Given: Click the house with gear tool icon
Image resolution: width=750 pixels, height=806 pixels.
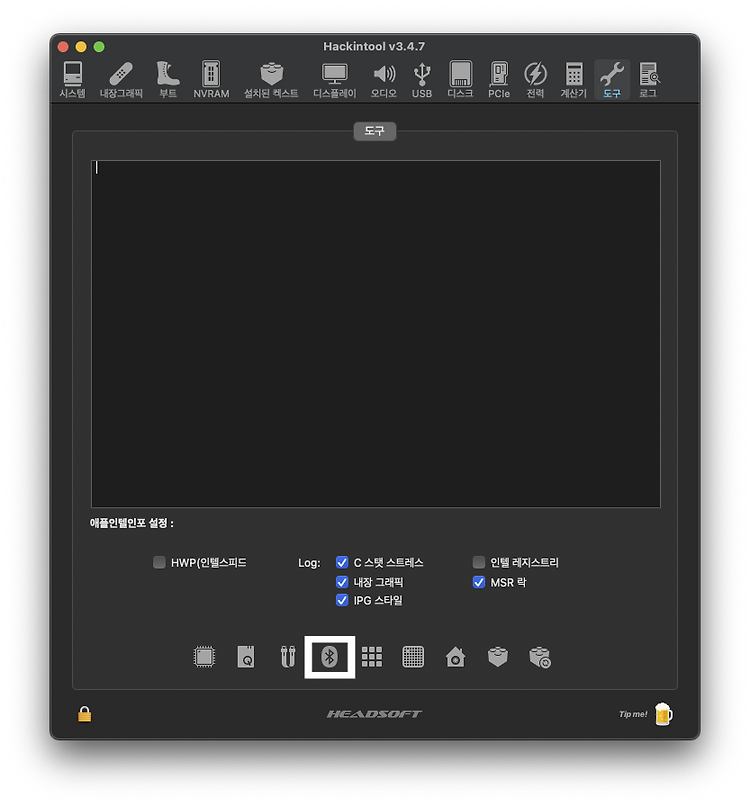Looking at the screenshot, I should (455, 656).
